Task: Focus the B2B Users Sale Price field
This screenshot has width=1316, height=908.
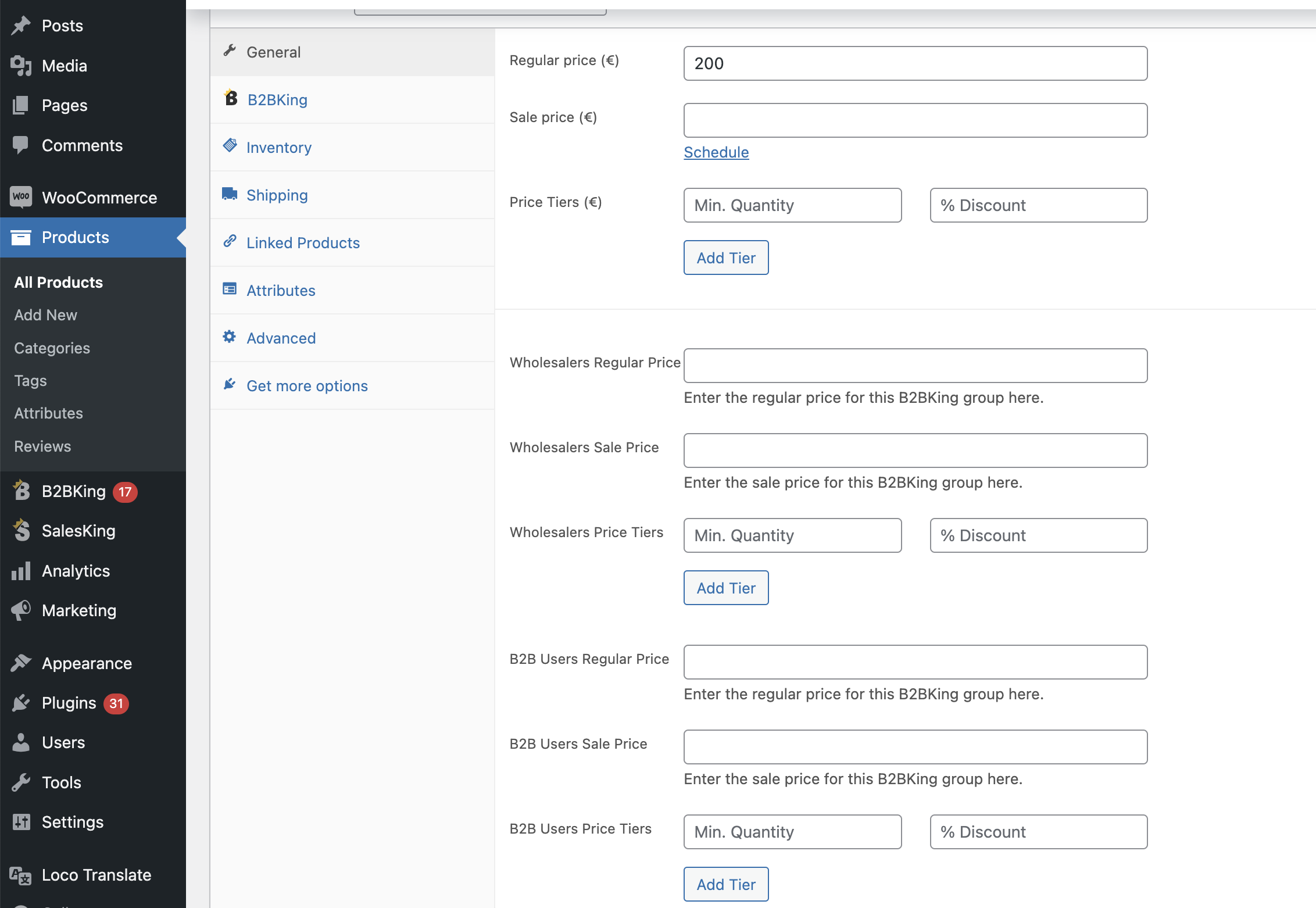Action: pyautogui.click(x=916, y=747)
